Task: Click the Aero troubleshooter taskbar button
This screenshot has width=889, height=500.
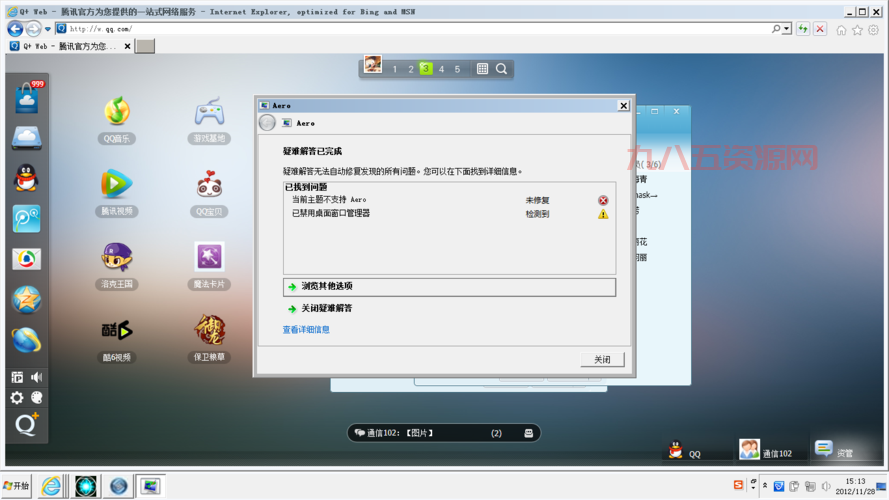Action: coord(151,486)
